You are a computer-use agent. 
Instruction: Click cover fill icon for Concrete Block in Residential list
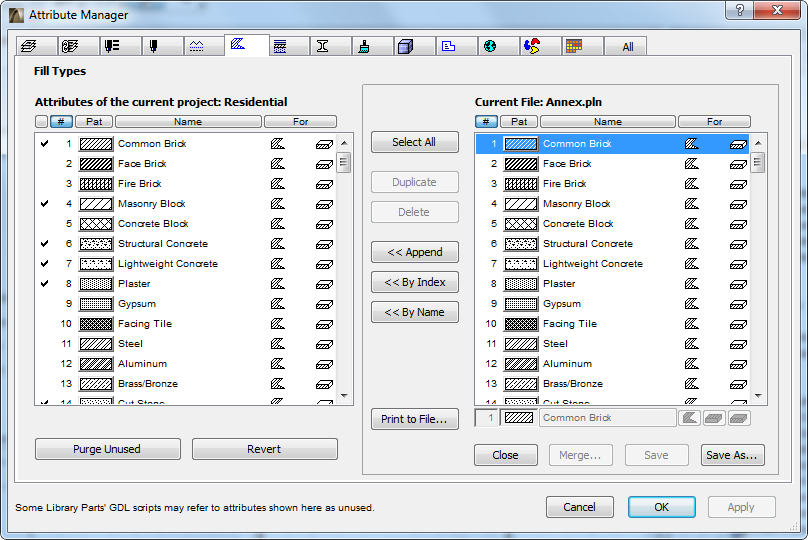[x=324, y=225]
